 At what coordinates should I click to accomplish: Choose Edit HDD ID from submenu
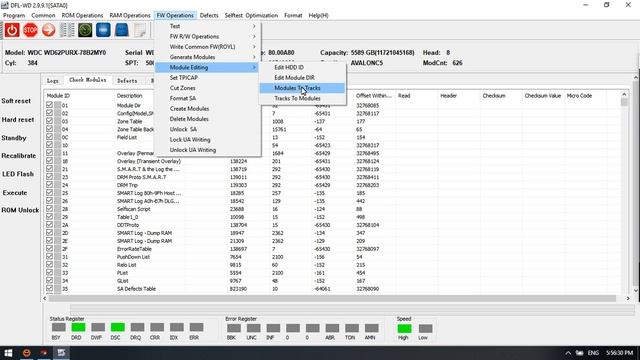[x=302, y=67]
